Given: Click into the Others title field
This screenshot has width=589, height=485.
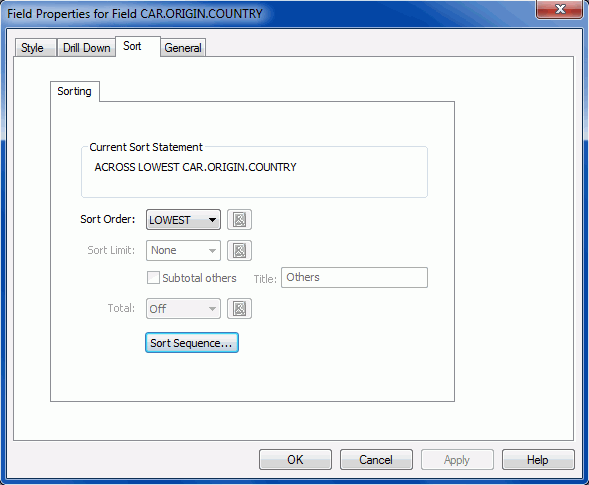Looking at the screenshot, I should [354, 278].
